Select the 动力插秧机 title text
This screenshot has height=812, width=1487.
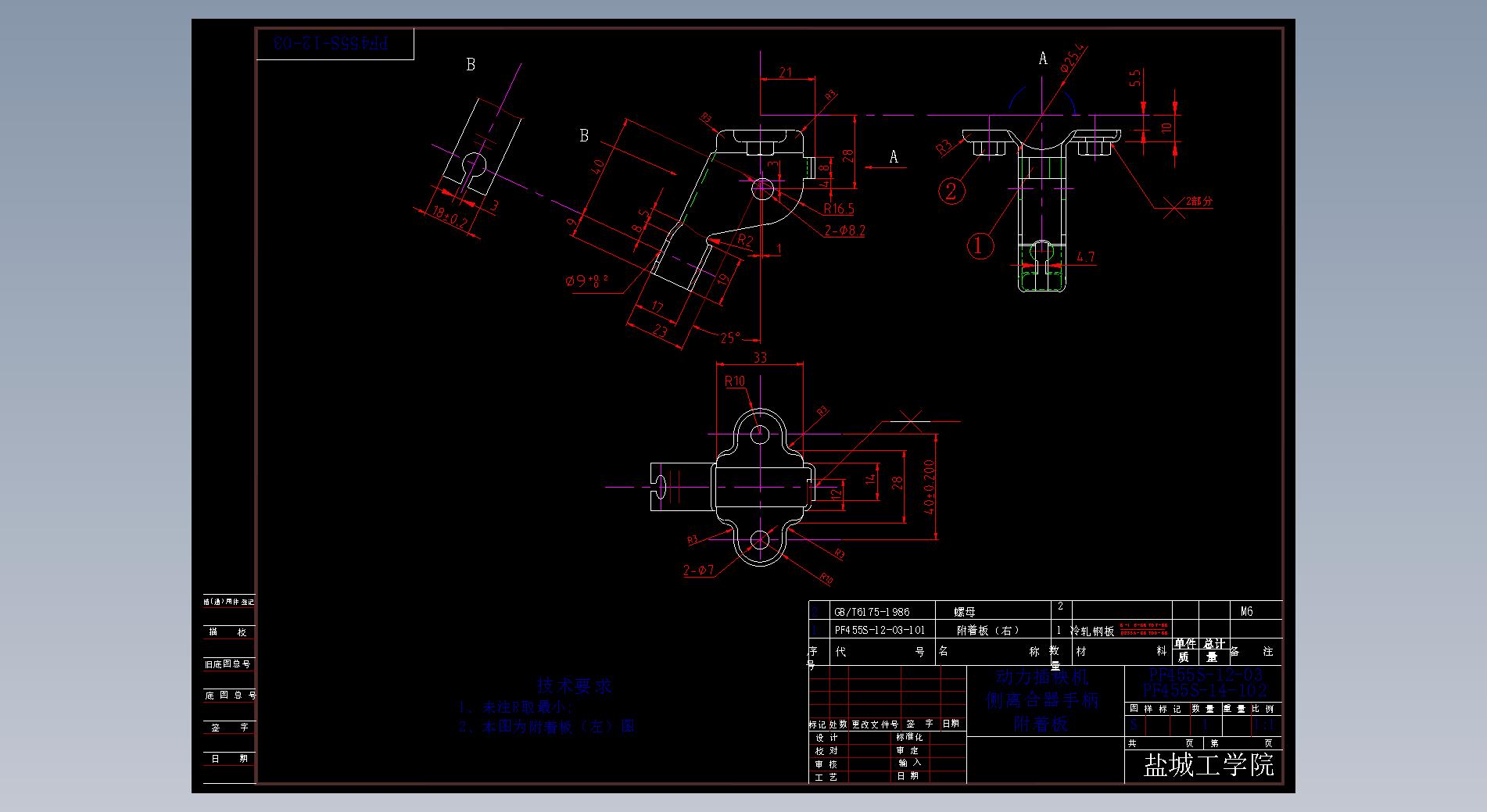[1041, 676]
